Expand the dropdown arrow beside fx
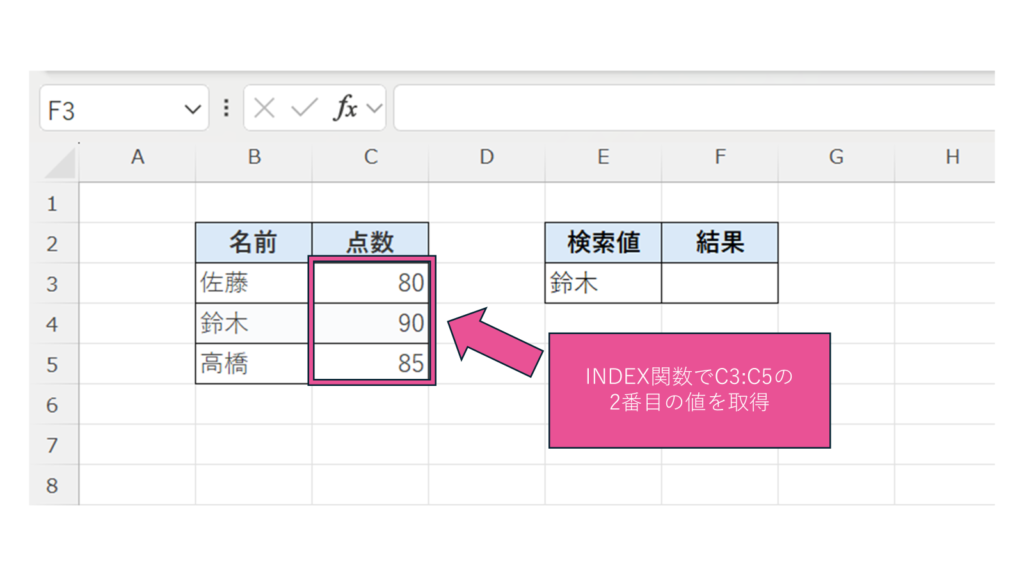Image resolution: width=1024 pixels, height=576 pixels. point(374,109)
